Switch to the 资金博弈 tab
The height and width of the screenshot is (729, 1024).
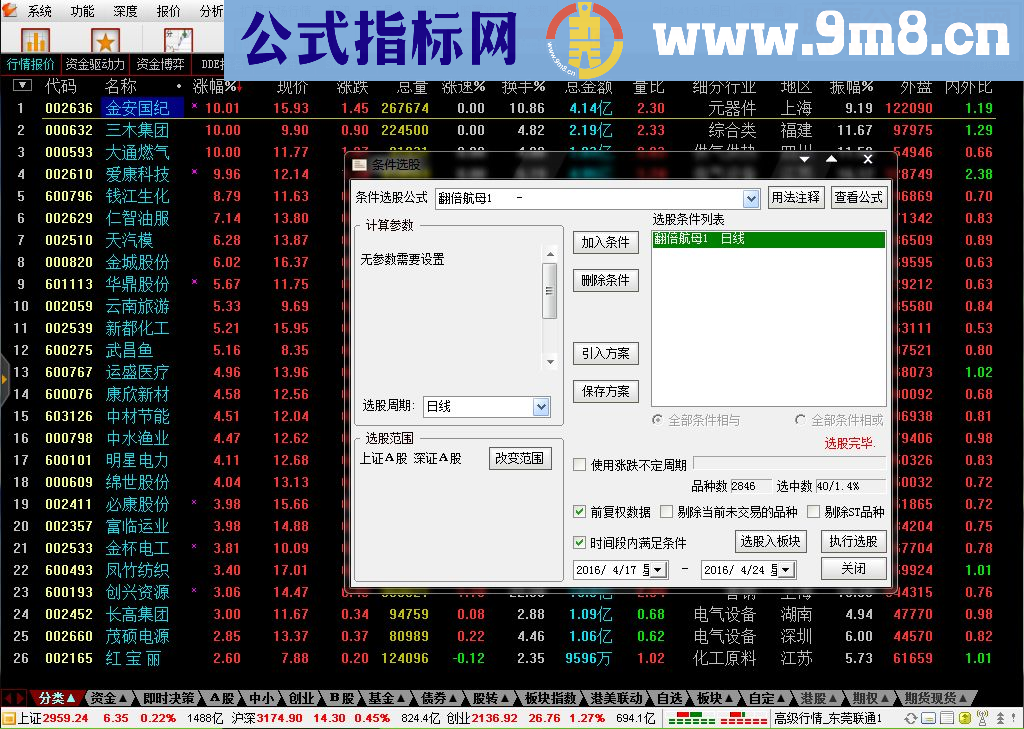click(160, 62)
